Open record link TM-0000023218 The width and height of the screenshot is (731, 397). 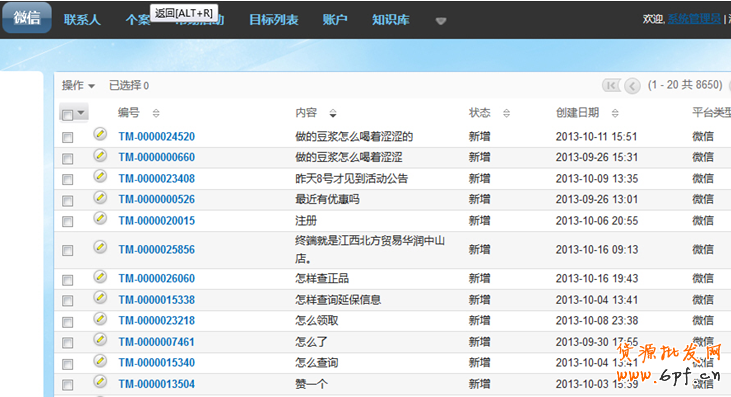click(x=157, y=321)
